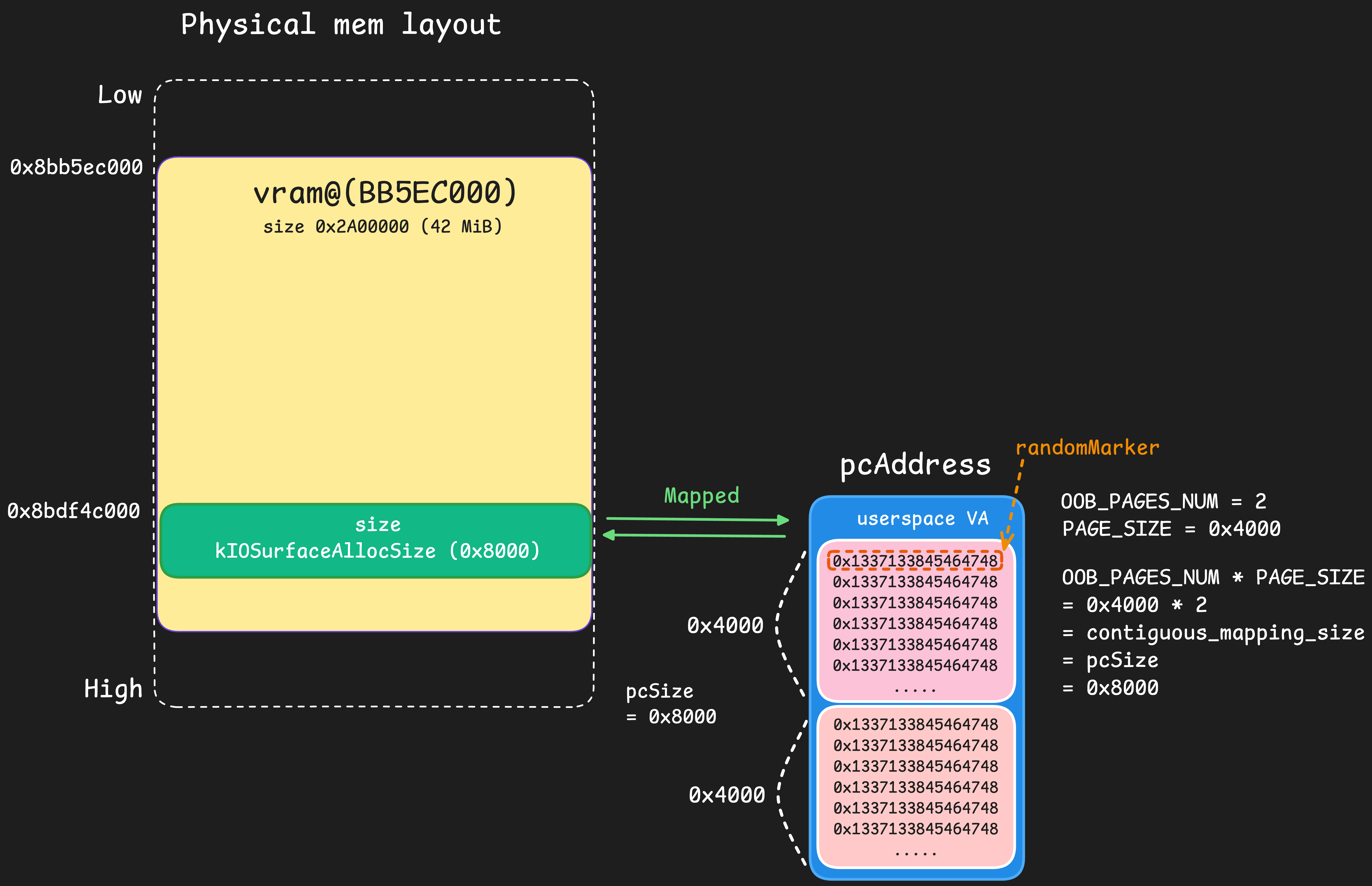1372x886 pixels.
Task: Click the orange "randomMarker" label
Action: tap(1087, 448)
